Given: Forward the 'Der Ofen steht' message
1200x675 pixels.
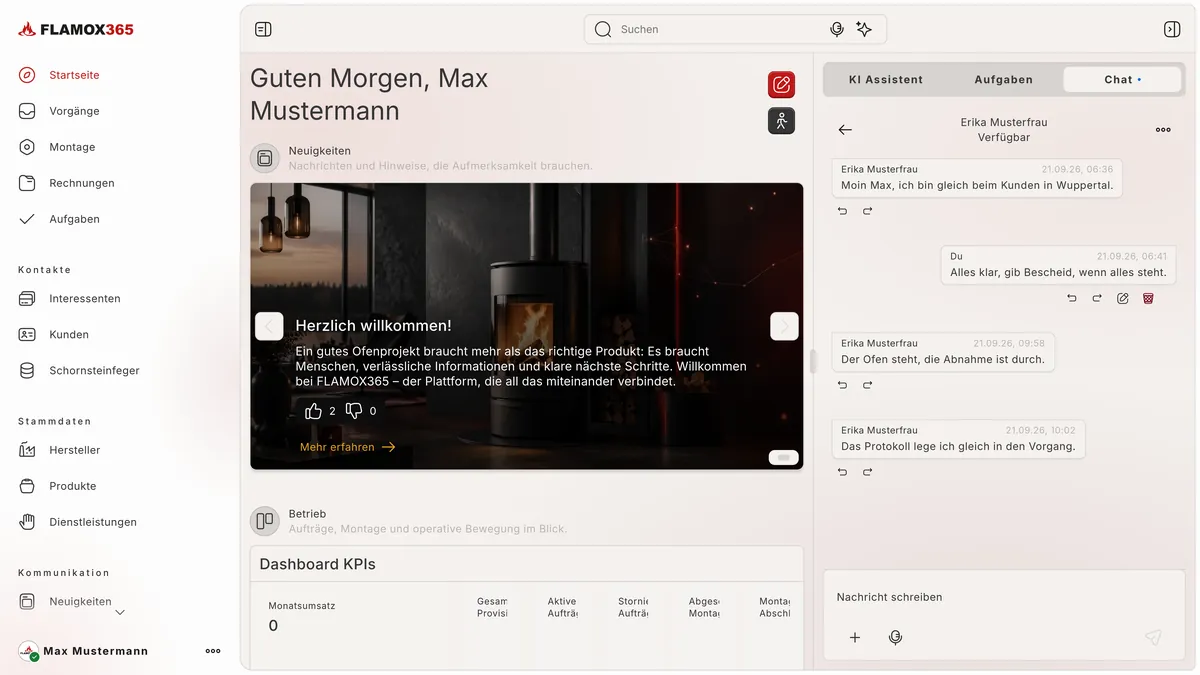Looking at the screenshot, I should tap(867, 385).
